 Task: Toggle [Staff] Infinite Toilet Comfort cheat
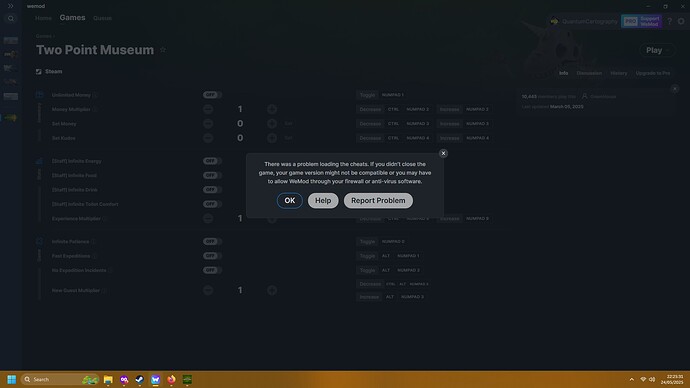[x=212, y=204]
